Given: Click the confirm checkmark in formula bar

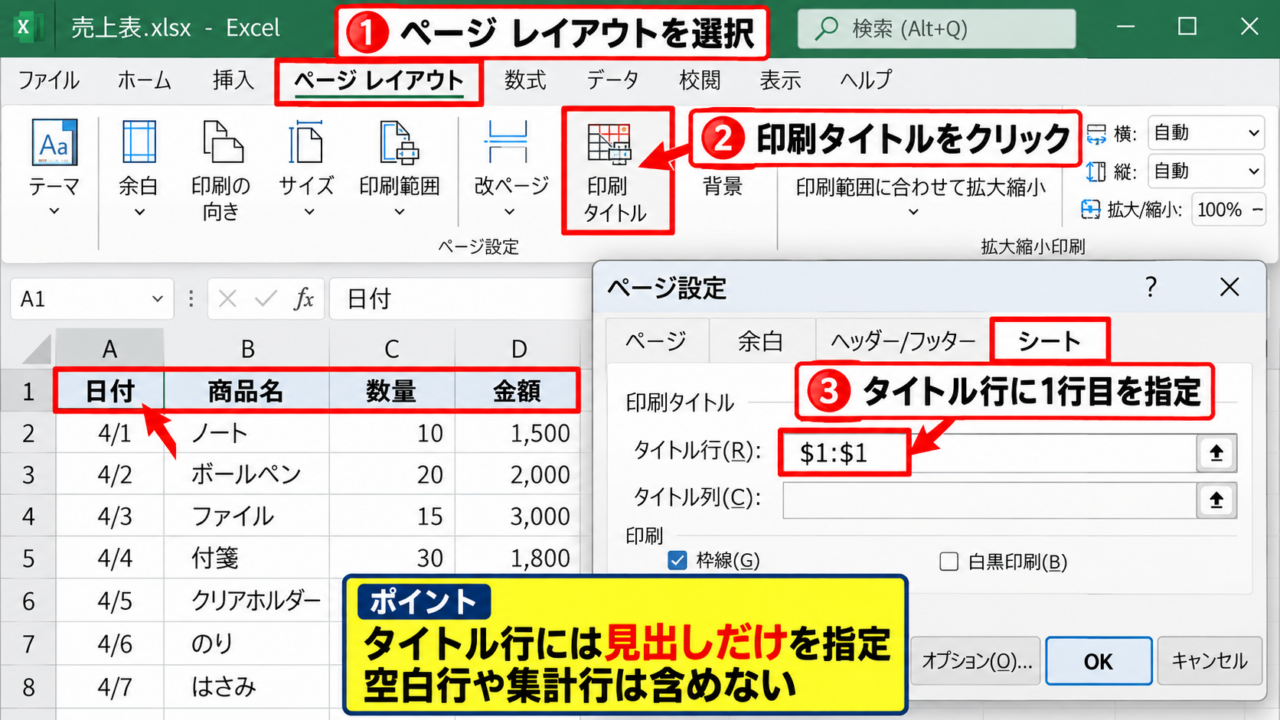Looking at the screenshot, I should coord(266,299).
